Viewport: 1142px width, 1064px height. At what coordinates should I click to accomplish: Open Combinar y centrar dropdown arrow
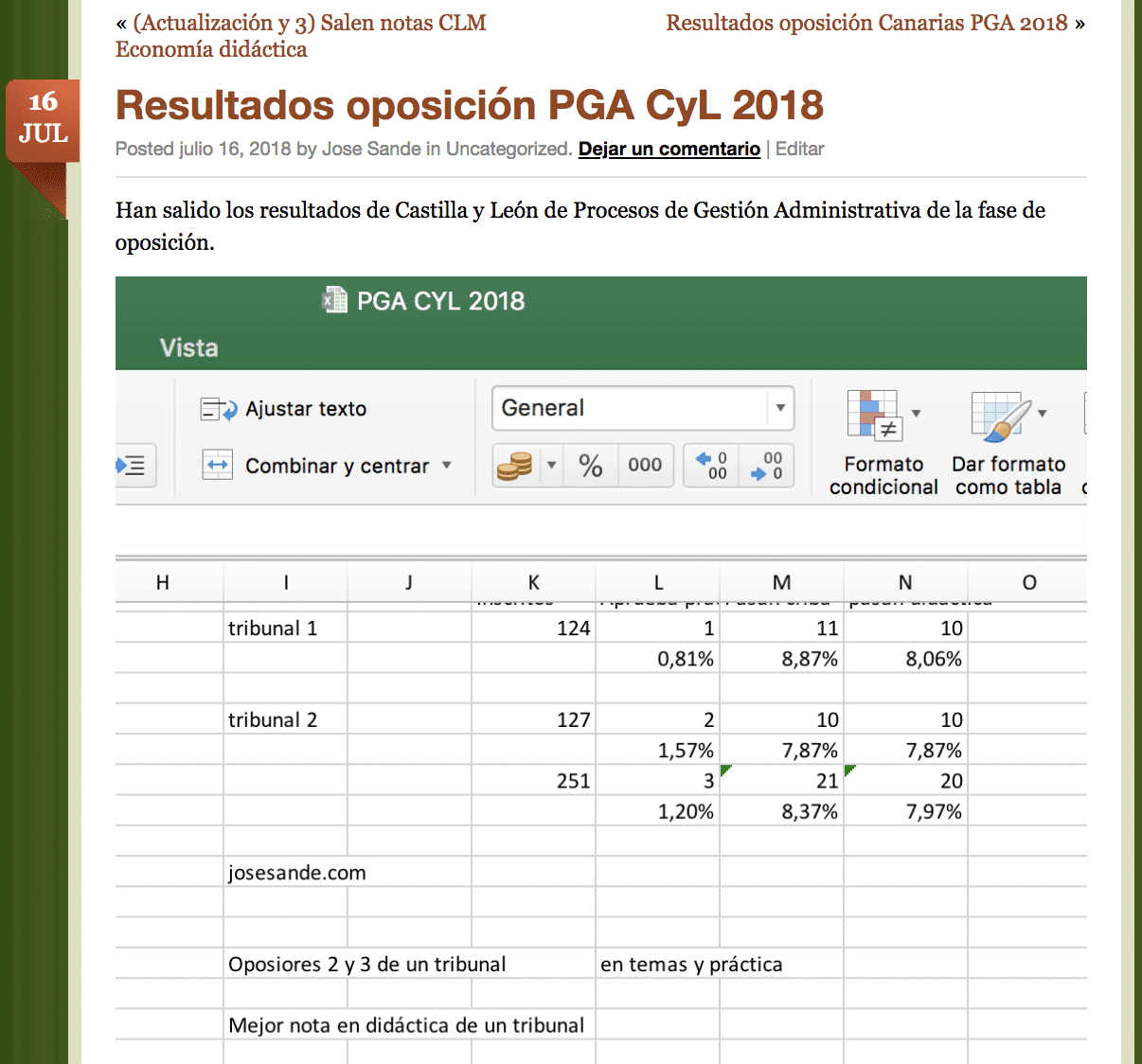click(447, 466)
